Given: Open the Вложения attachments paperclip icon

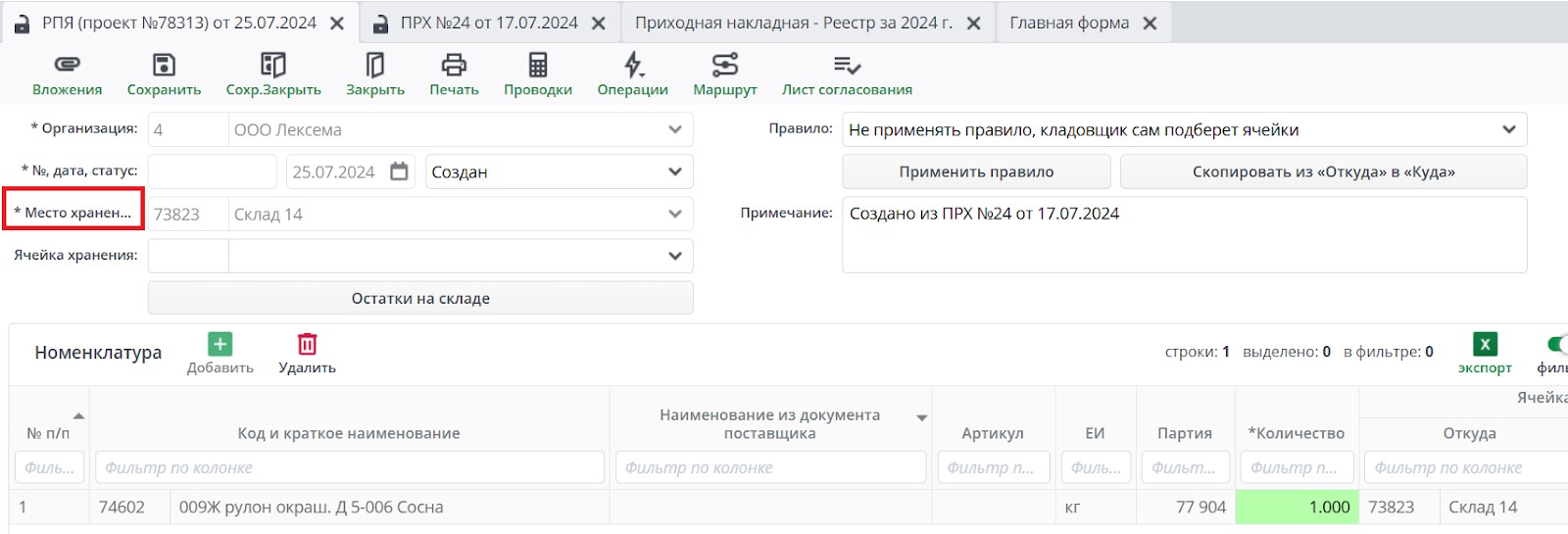Looking at the screenshot, I should coord(67,65).
